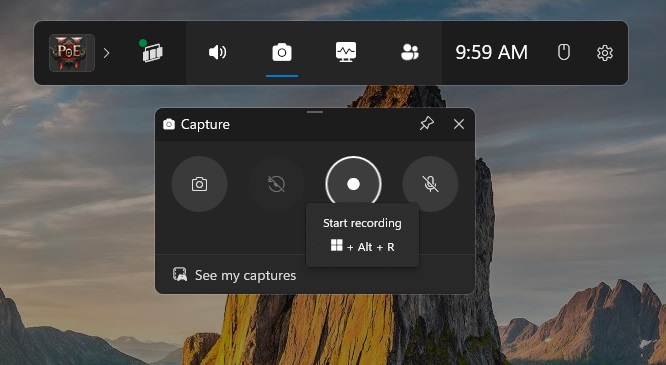Click the Capture title camera icon
The image size is (666, 365).
click(169, 124)
